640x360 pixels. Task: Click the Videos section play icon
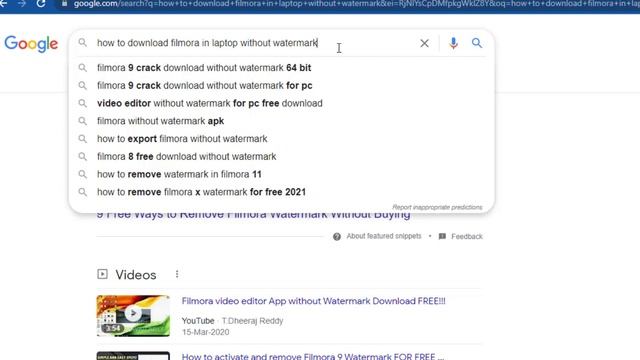(x=102, y=274)
